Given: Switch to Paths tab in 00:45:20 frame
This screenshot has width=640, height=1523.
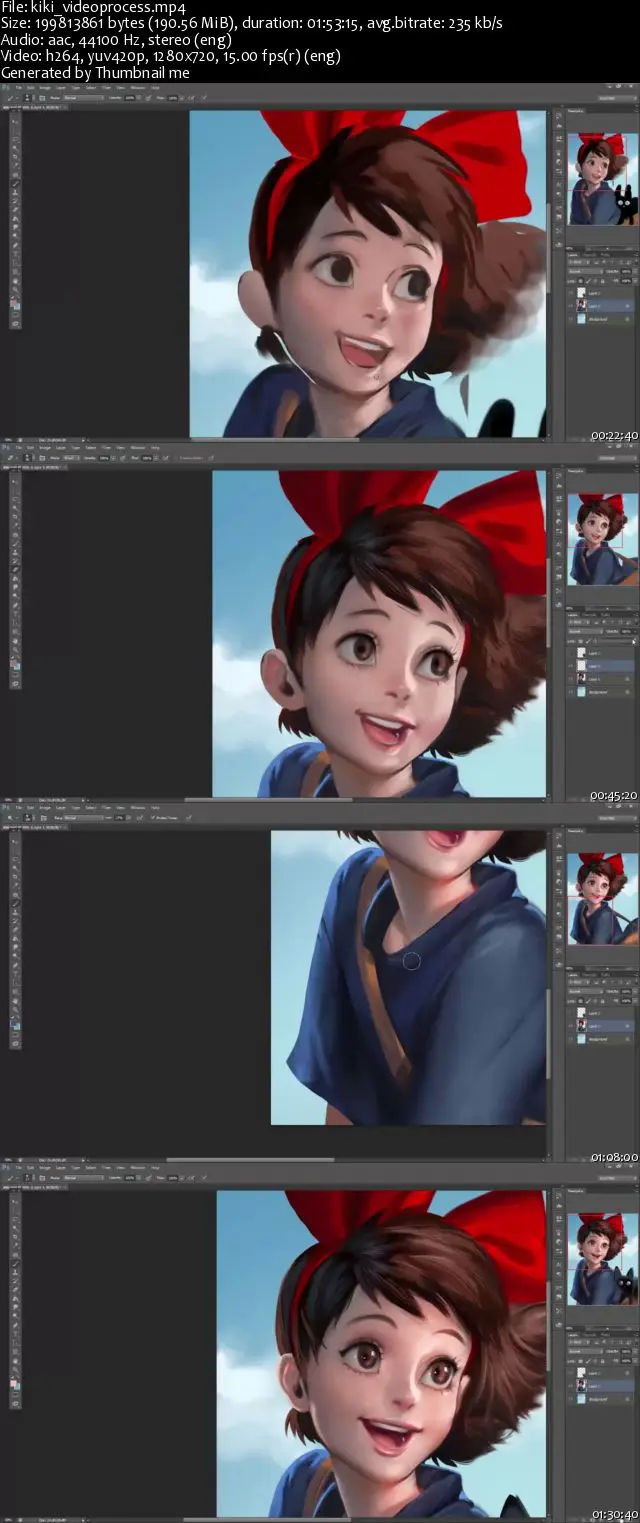Looking at the screenshot, I should pyautogui.click(x=604, y=615).
